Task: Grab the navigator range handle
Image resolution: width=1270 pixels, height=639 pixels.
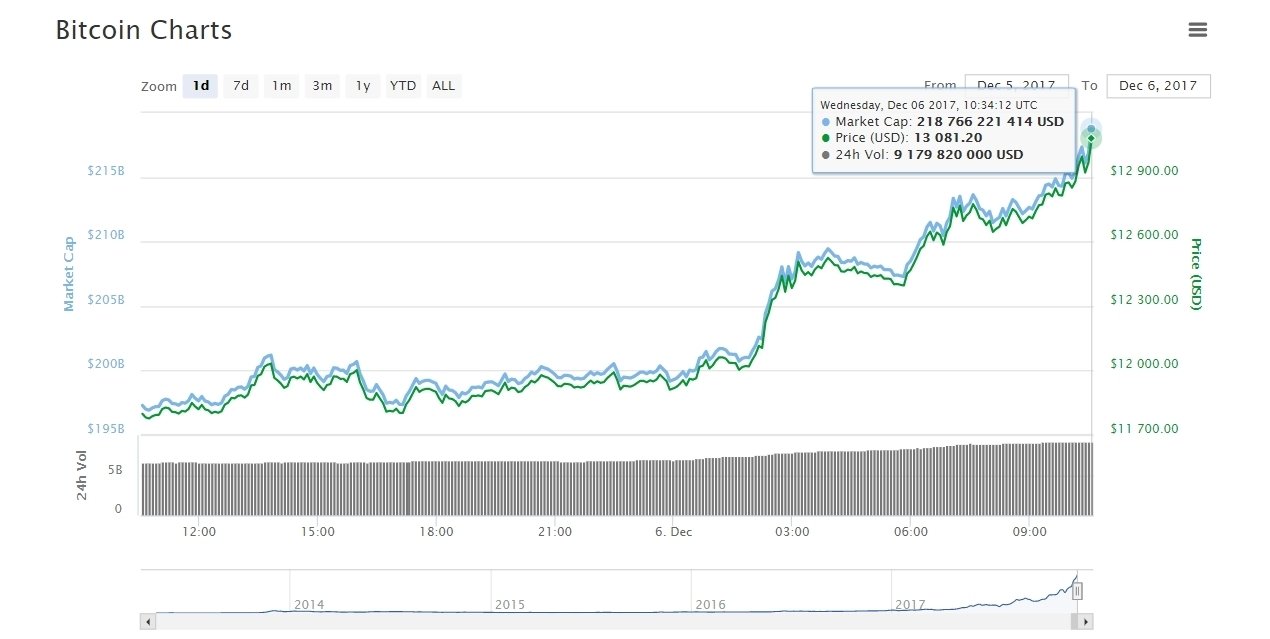Action: pyautogui.click(x=1077, y=591)
